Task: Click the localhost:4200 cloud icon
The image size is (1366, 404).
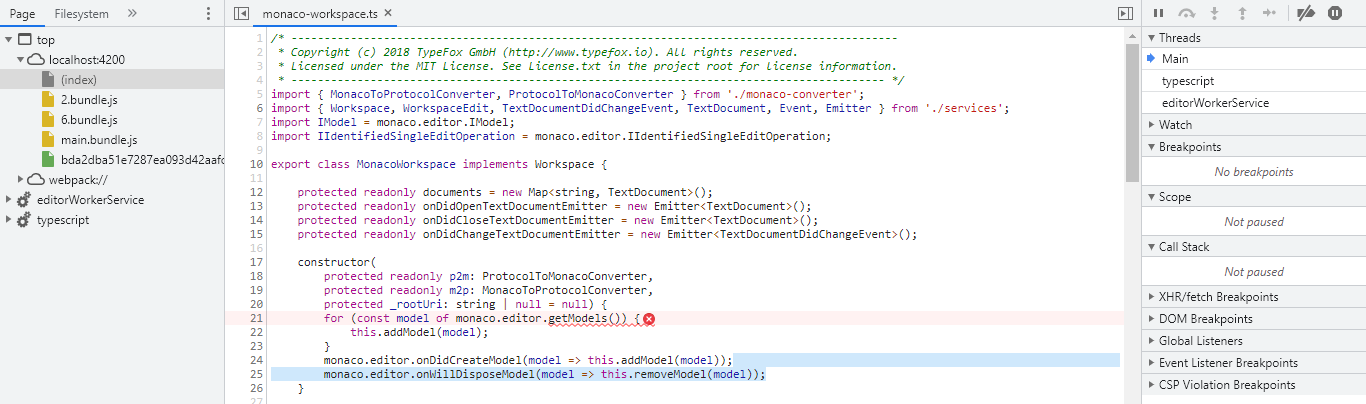Action: coord(38,59)
